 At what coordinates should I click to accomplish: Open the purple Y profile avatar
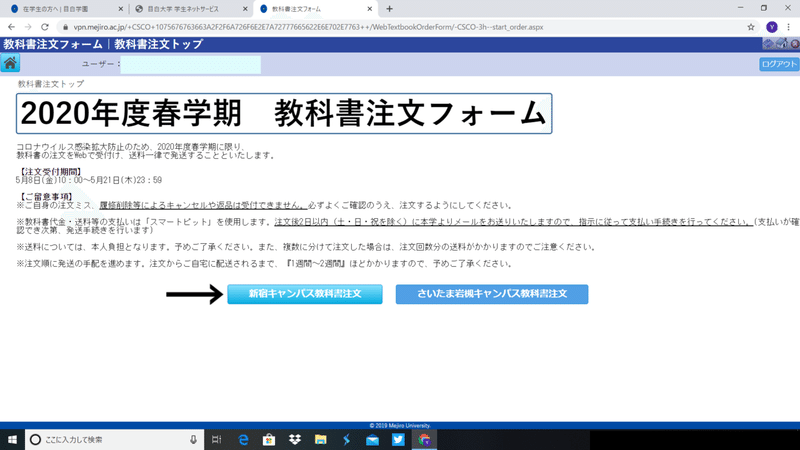point(771,27)
